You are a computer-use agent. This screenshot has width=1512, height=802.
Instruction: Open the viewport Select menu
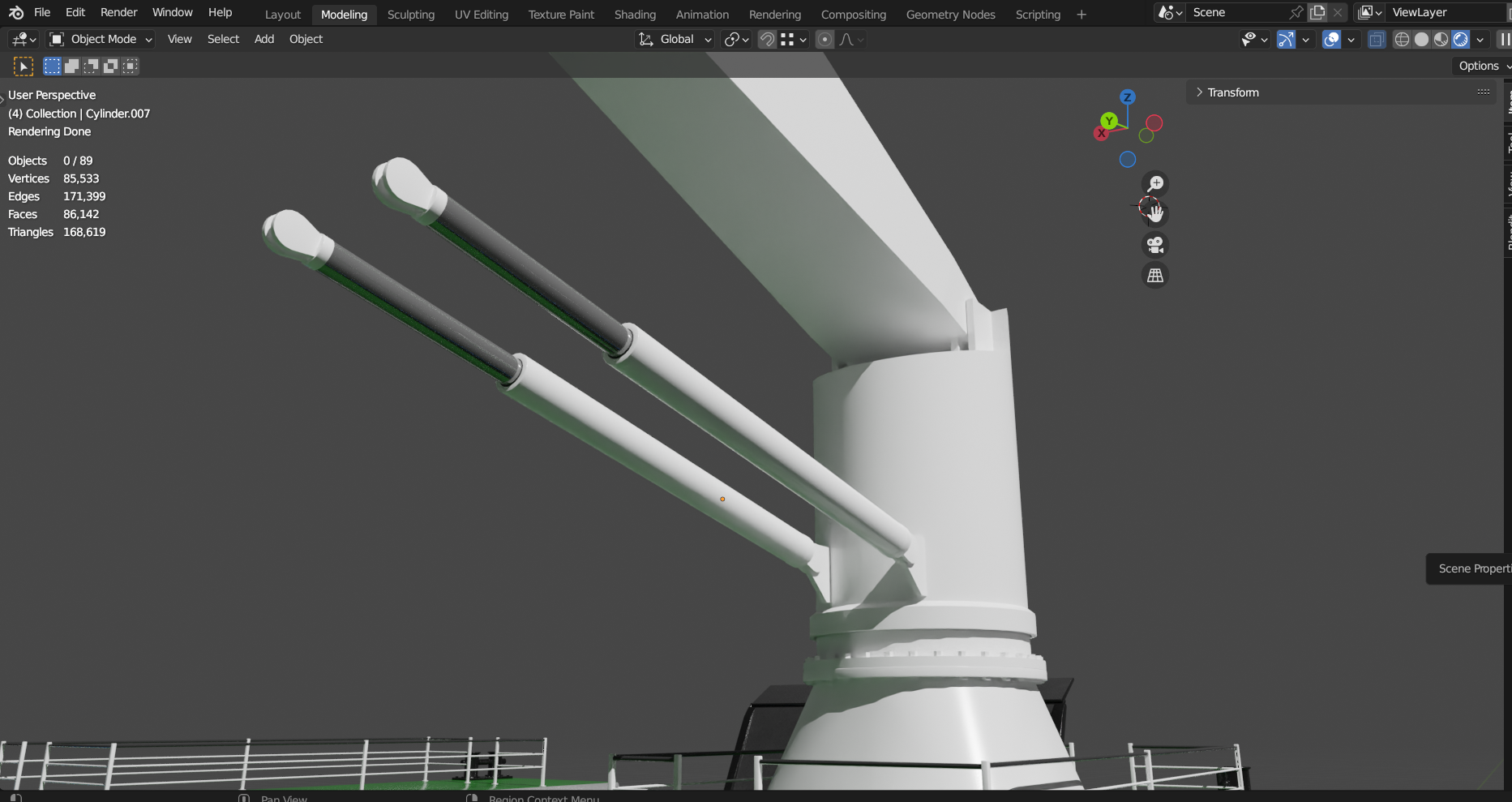[x=223, y=39]
